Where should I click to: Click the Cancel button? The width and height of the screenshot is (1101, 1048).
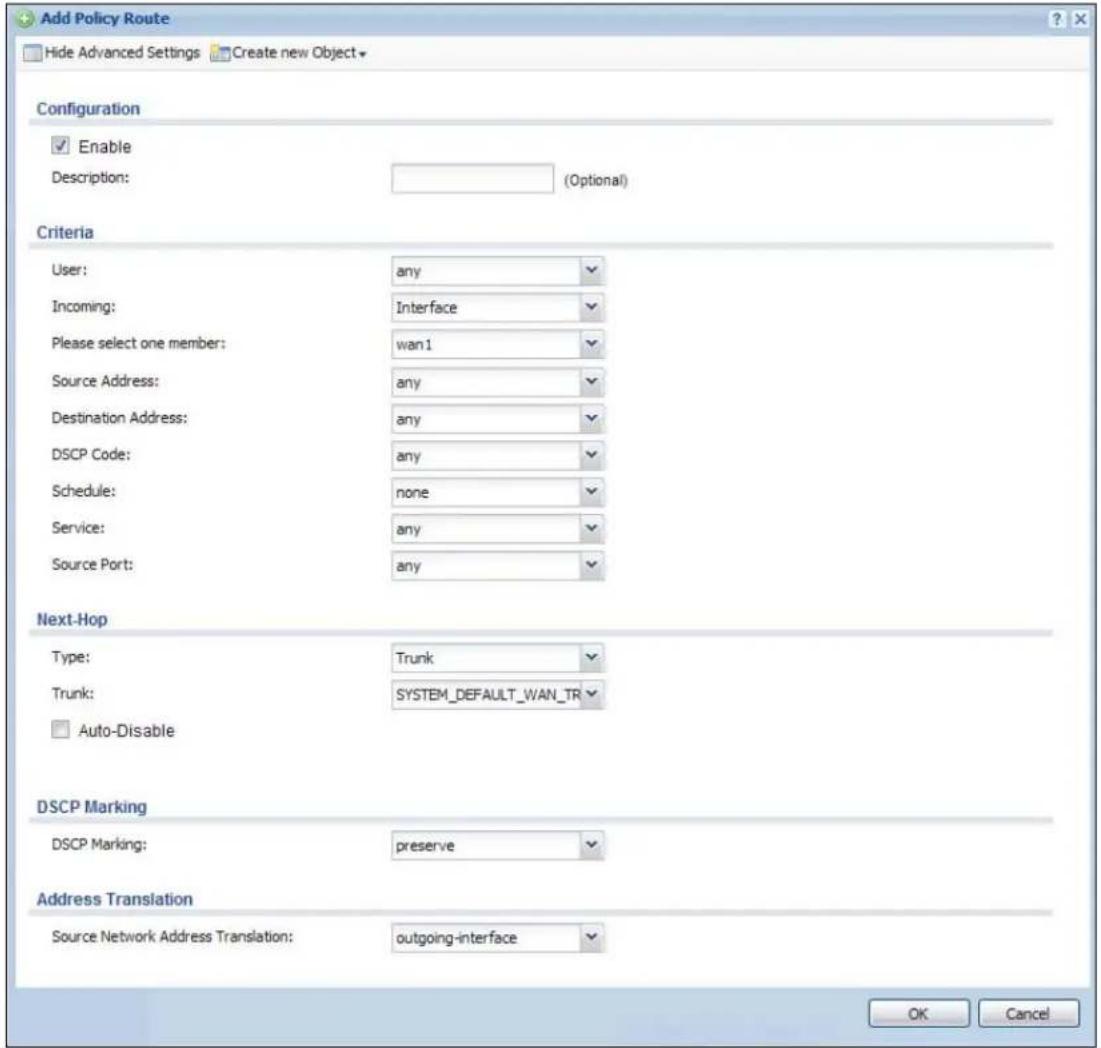coord(1028,1014)
